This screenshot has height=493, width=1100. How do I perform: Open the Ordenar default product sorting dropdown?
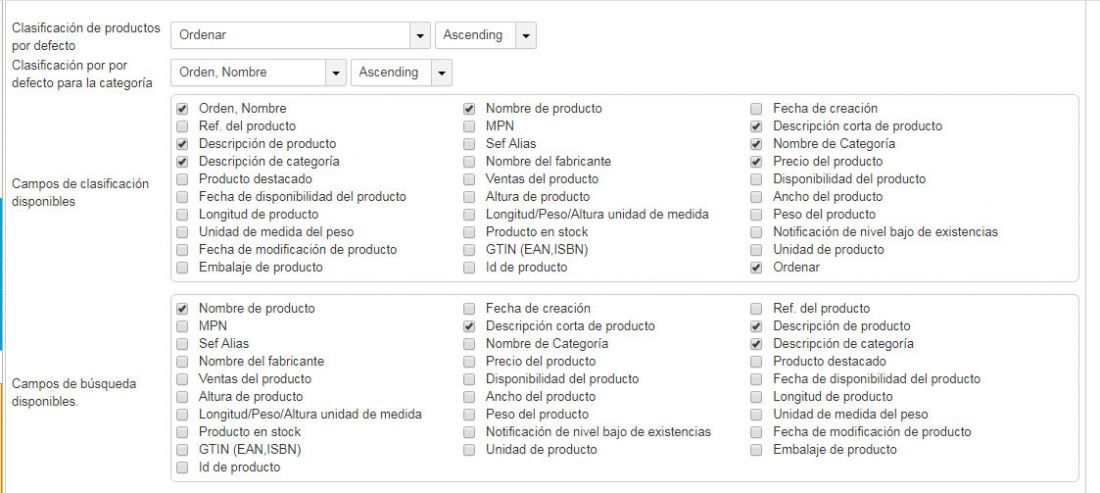pos(300,35)
